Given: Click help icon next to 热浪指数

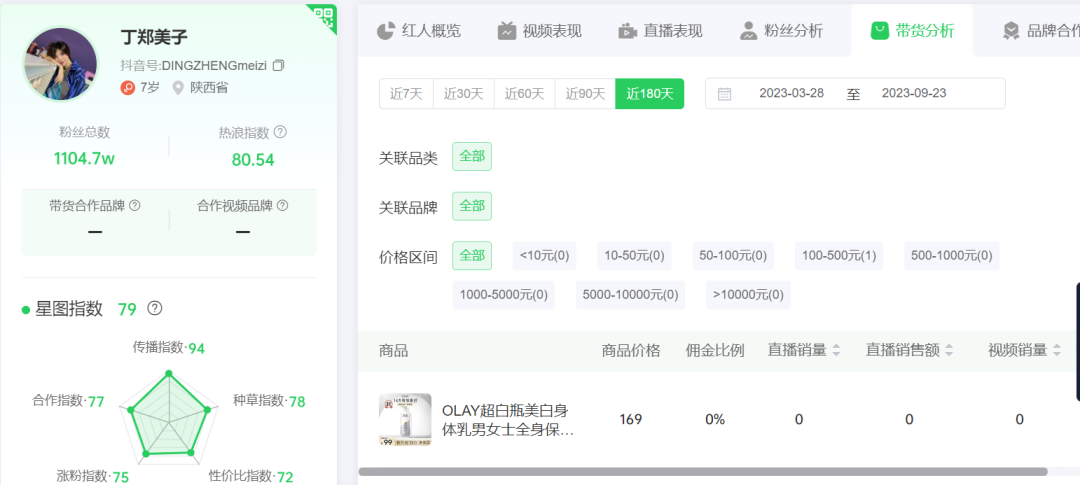Looking at the screenshot, I should (281, 132).
